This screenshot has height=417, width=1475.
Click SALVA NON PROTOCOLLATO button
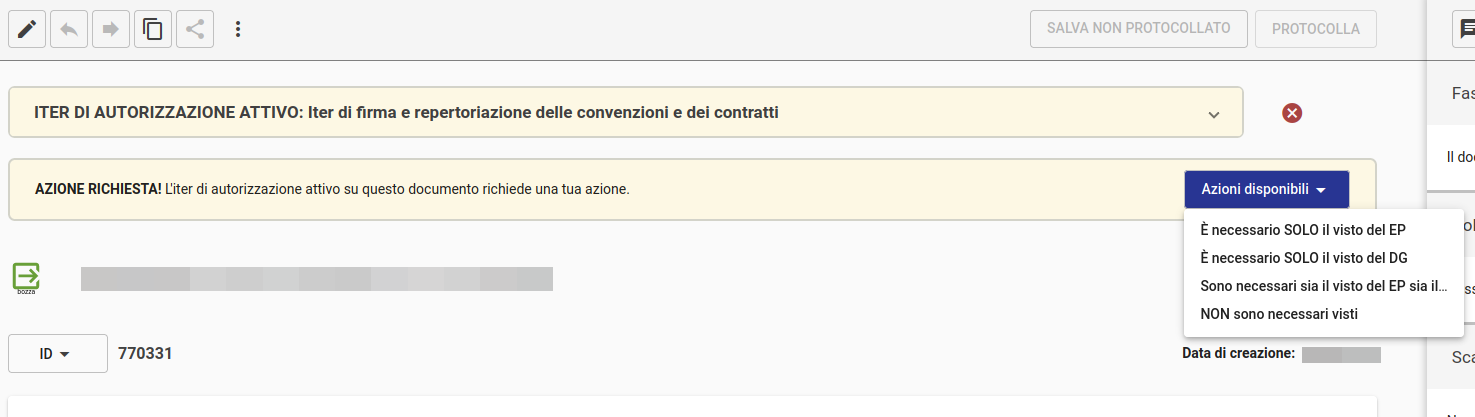(1138, 29)
